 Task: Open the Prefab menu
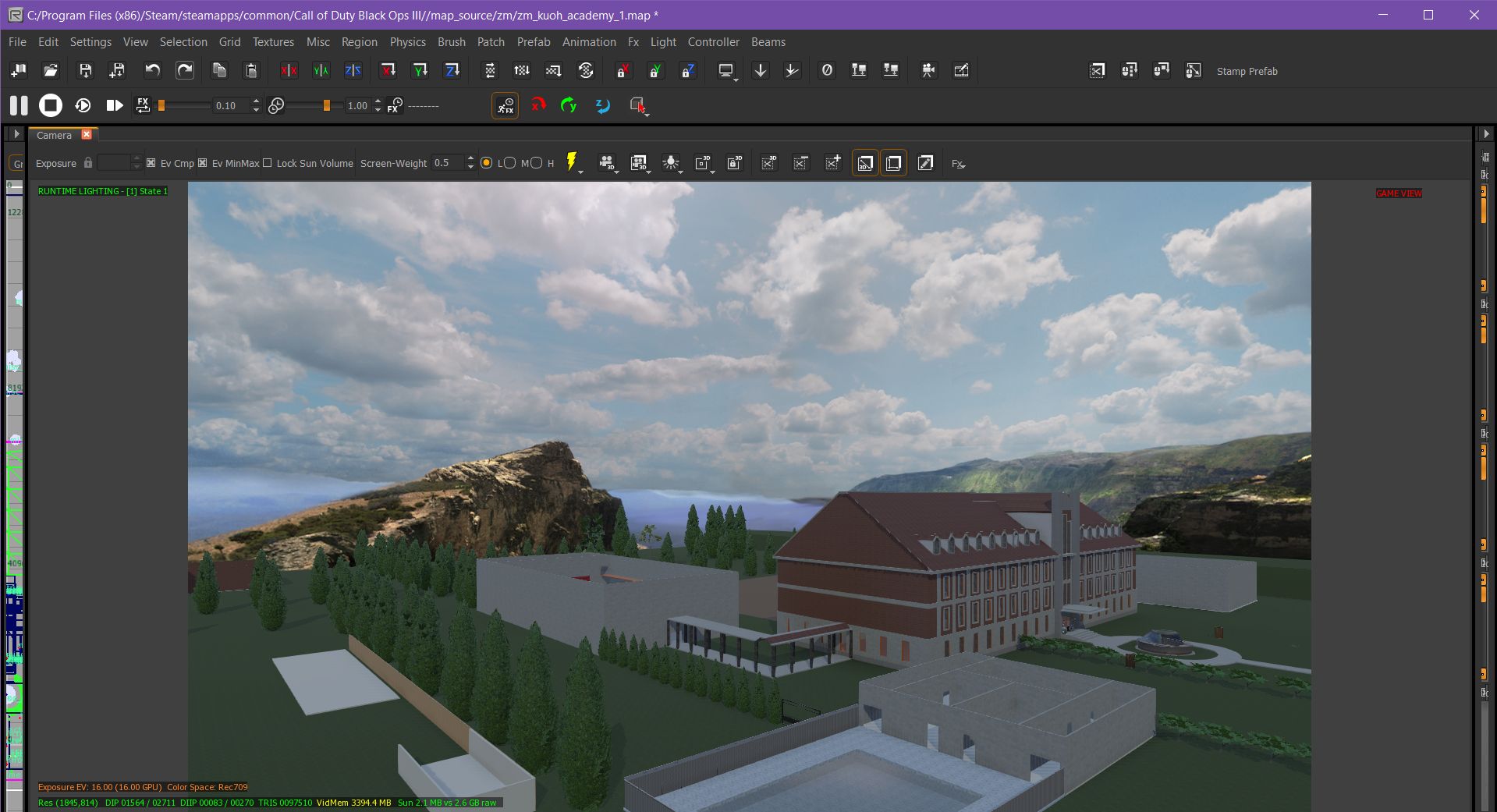pos(534,41)
